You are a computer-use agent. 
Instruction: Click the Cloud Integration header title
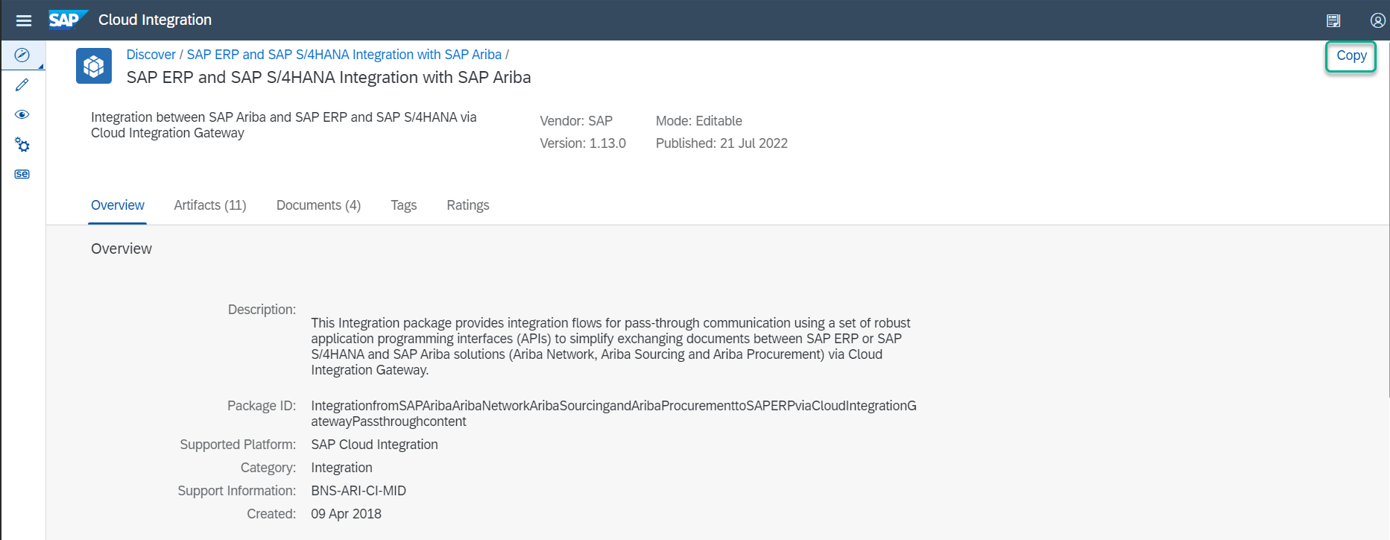click(155, 20)
